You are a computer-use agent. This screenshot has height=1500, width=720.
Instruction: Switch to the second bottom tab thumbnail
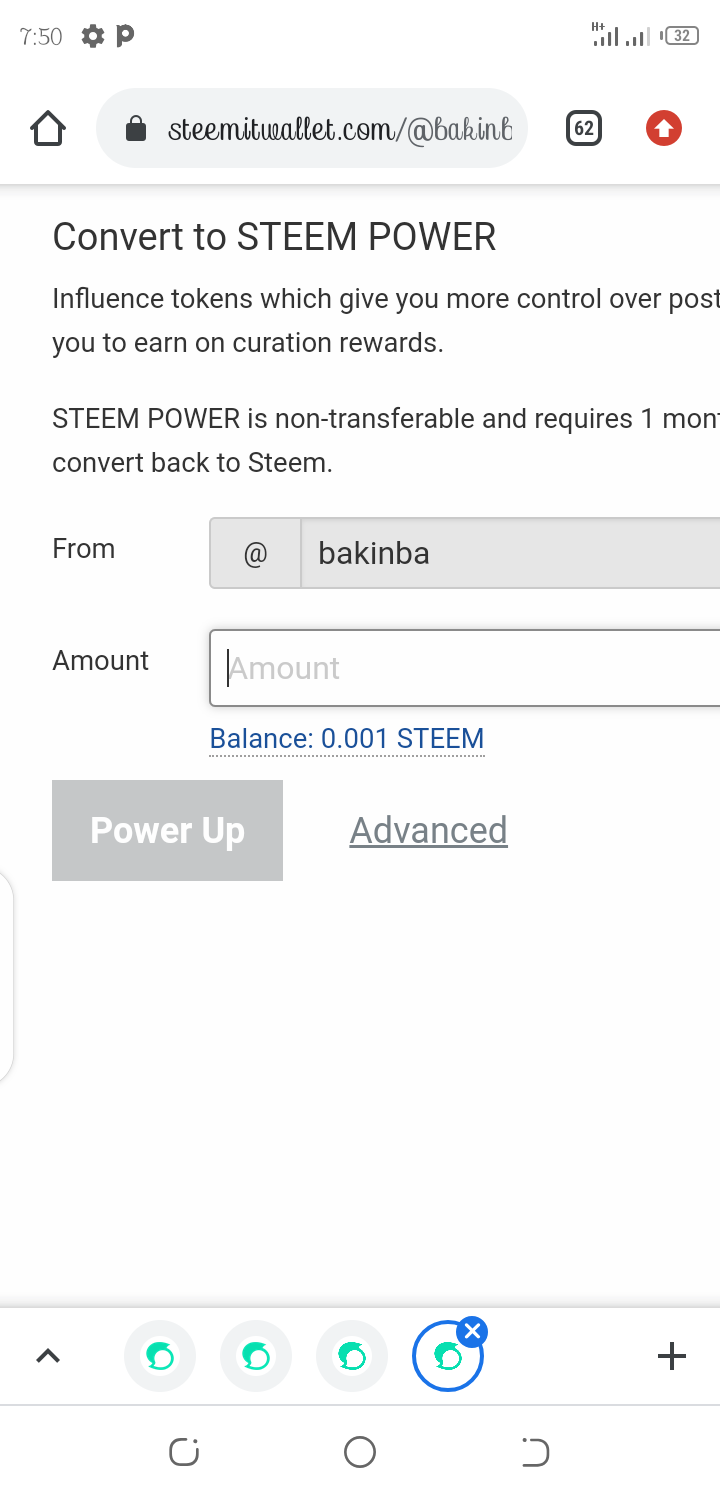point(256,1356)
